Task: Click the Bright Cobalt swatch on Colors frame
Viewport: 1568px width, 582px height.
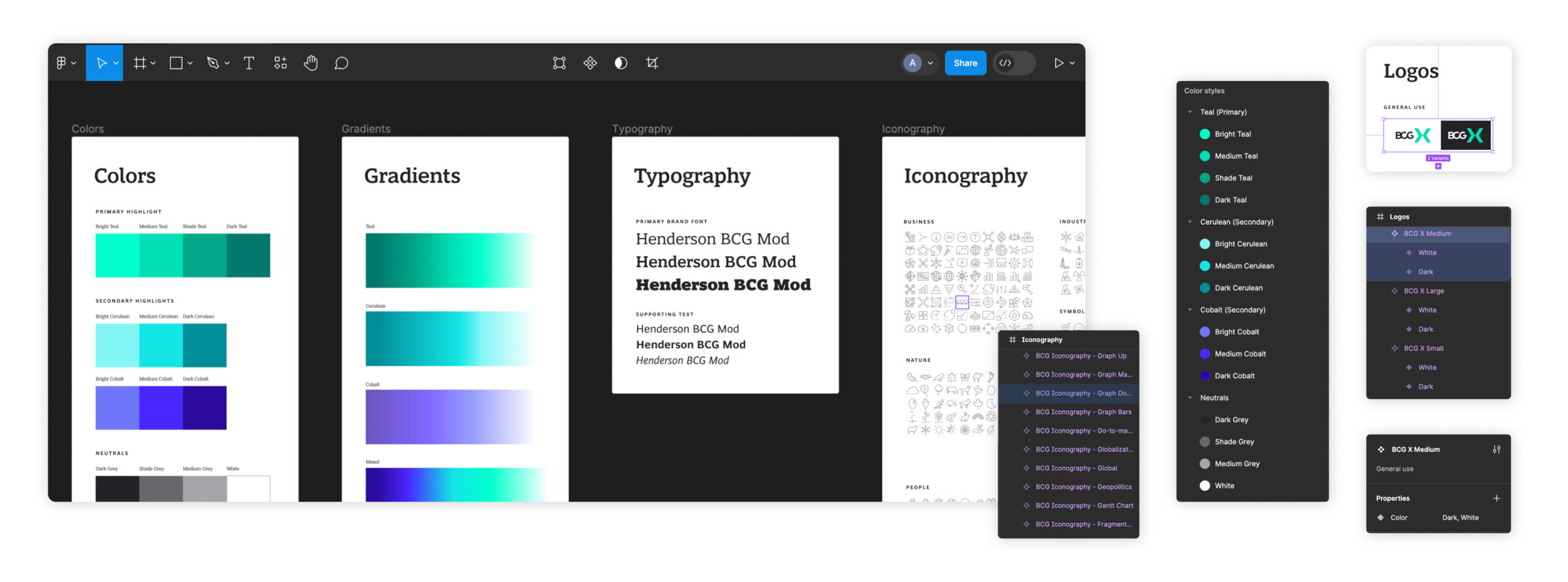Action: (x=117, y=407)
